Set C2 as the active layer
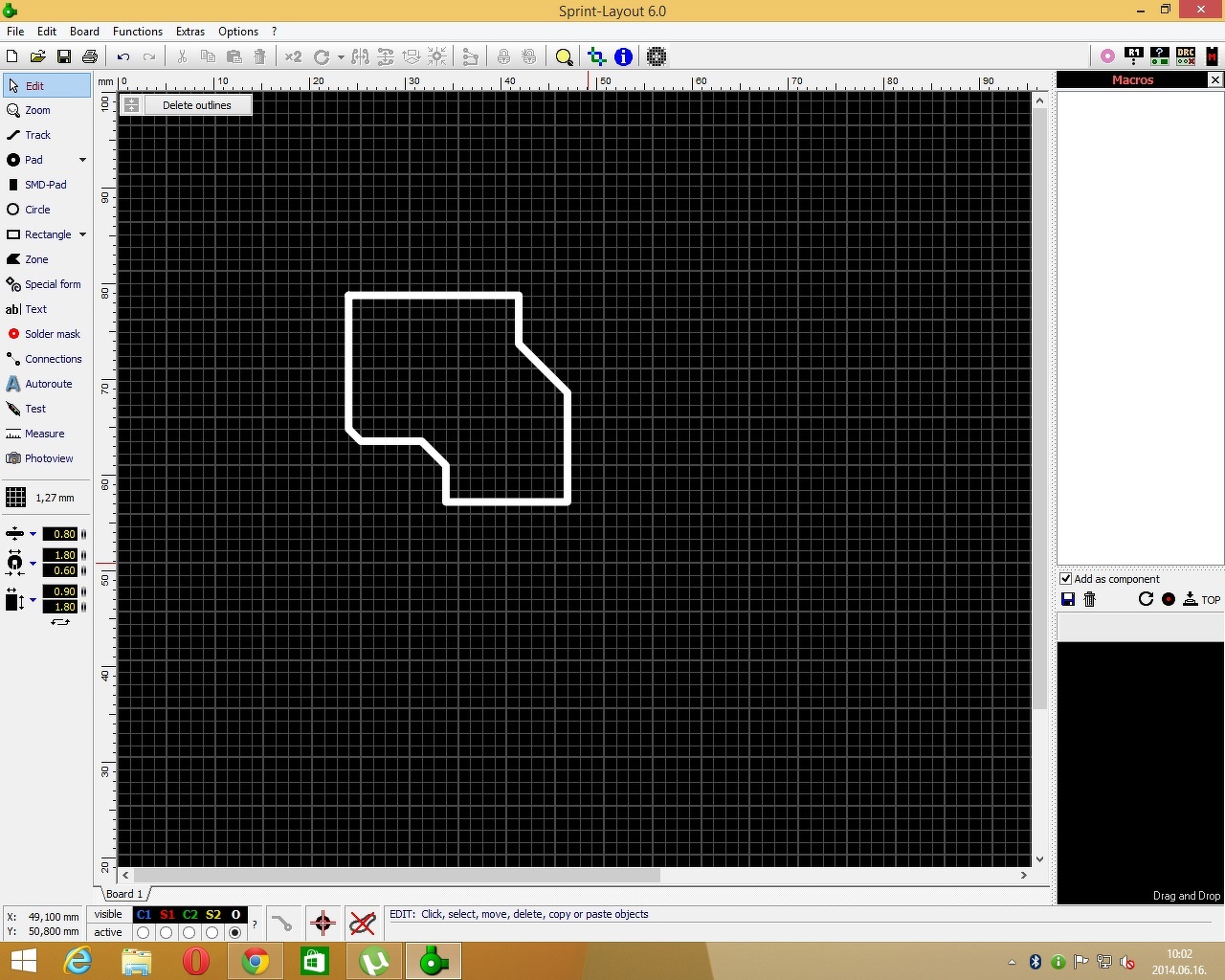 (189, 932)
